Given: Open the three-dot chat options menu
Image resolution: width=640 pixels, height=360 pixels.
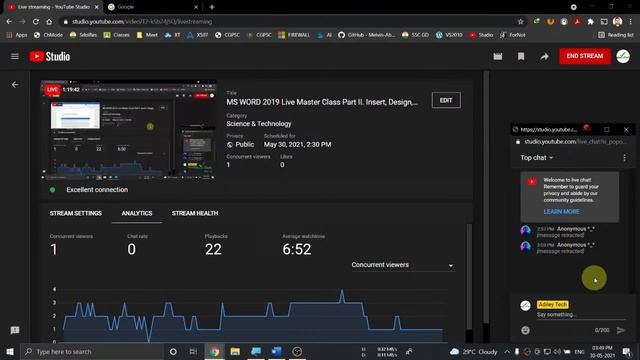Looking at the screenshot, I should (x=624, y=158).
